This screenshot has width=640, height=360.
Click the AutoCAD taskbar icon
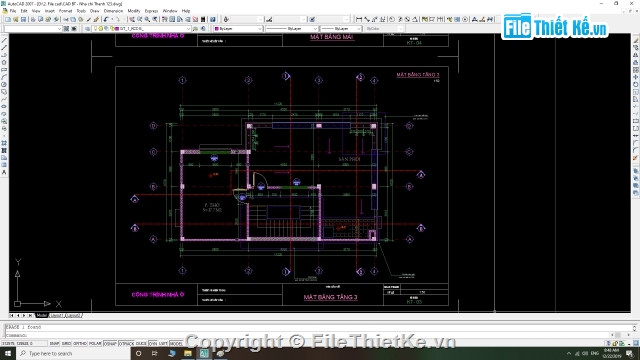(204, 353)
